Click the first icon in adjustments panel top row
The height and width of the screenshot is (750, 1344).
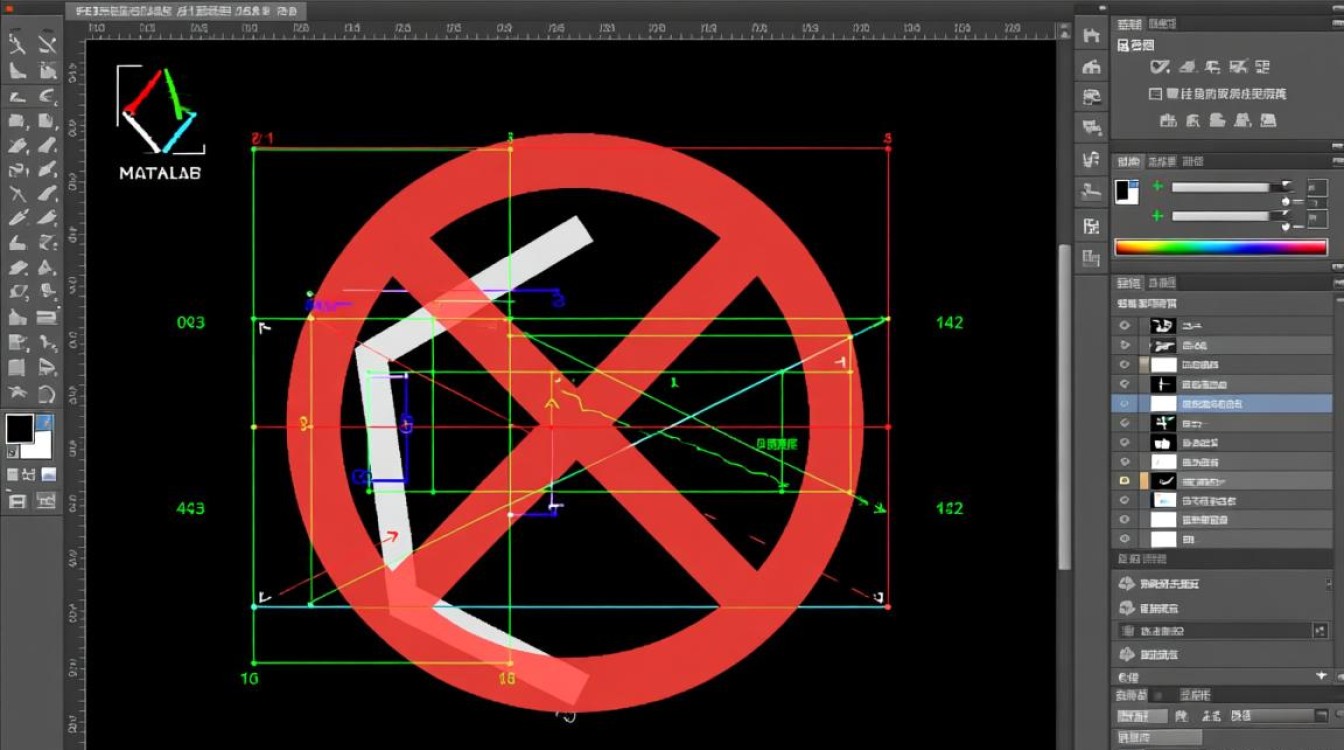pyautogui.click(x=1159, y=67)
